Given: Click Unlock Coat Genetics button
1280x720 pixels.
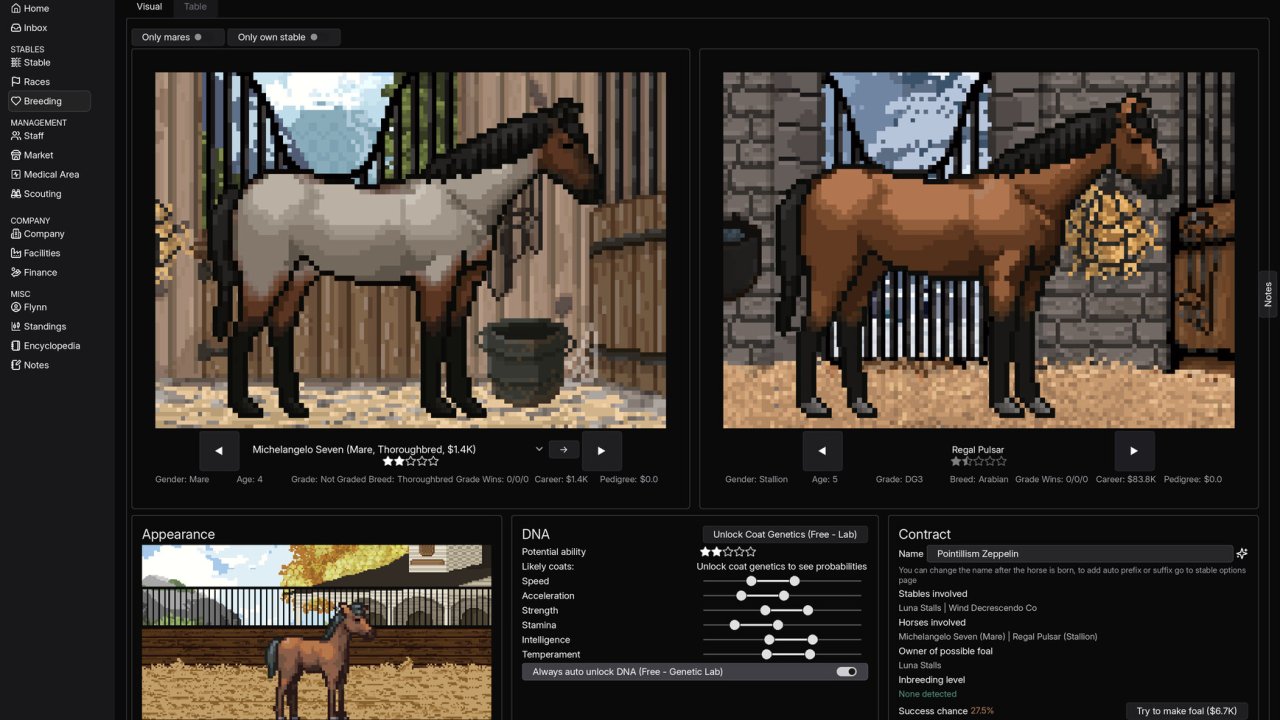Looking at the screenshot, I should pyautogui.click(x=784, y=534).
